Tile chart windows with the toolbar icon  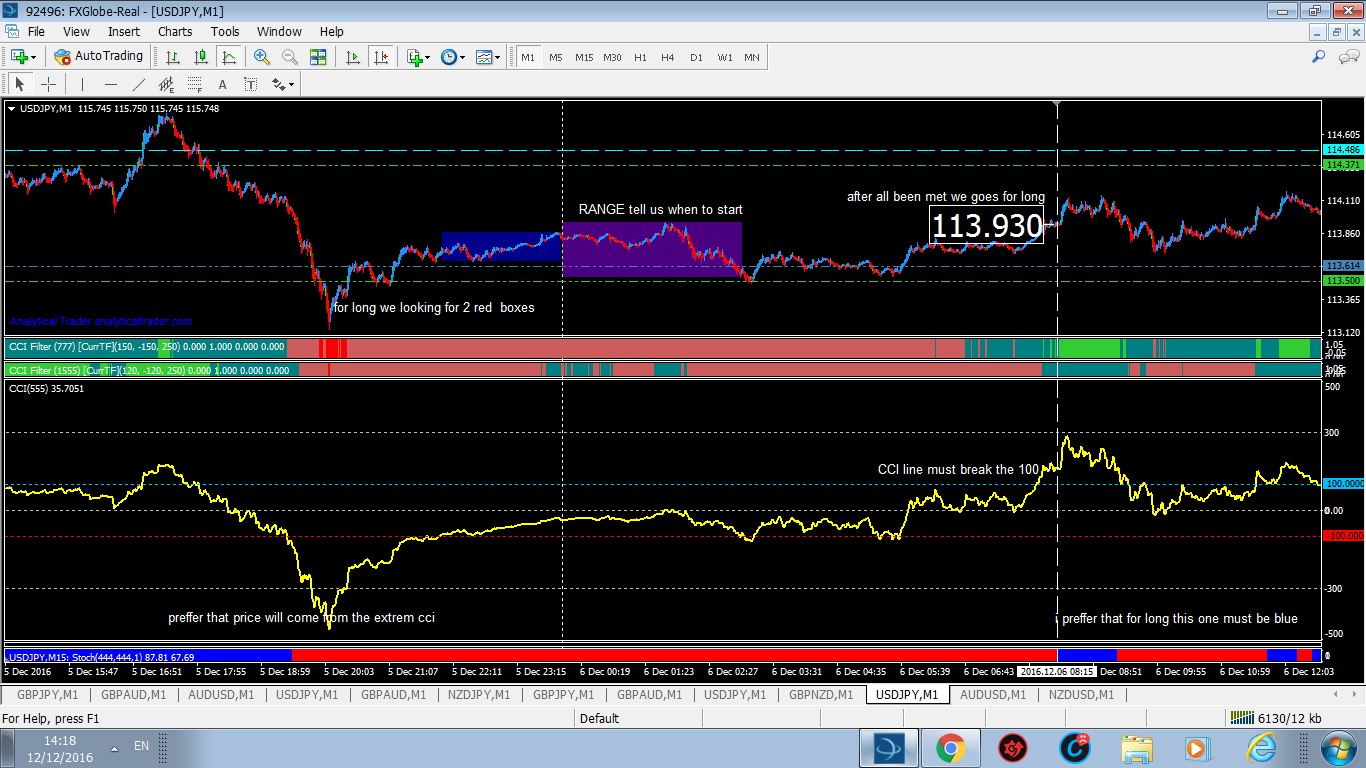click(318, 57)
